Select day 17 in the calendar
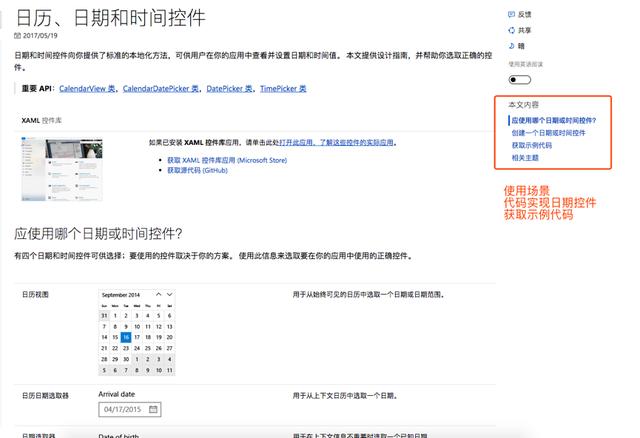This screenshot has height=438, width=640. click(x=137, y=337)
